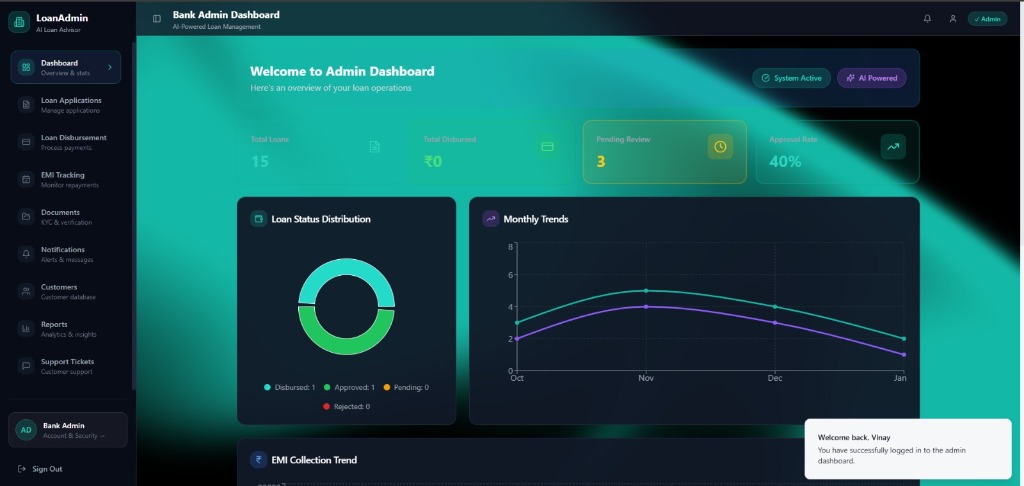
Task: Open Bank Admin account and security
Action: pos(68,430)
